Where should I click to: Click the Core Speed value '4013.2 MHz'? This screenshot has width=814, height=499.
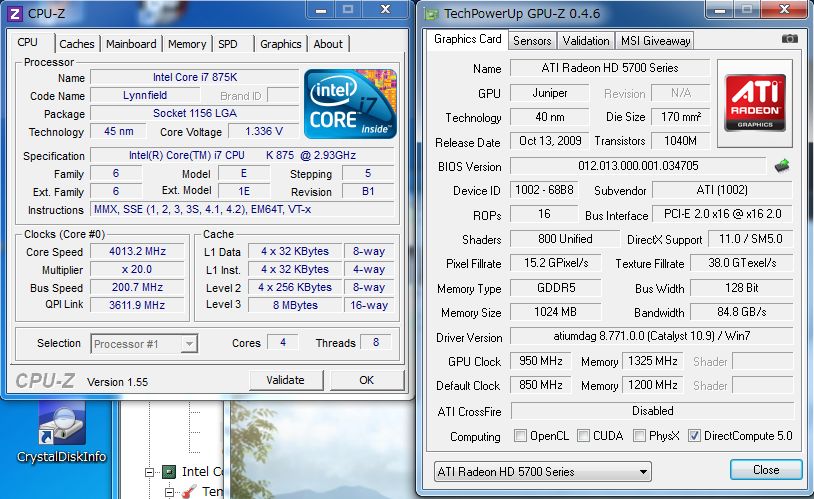click(x=137, y=251)
